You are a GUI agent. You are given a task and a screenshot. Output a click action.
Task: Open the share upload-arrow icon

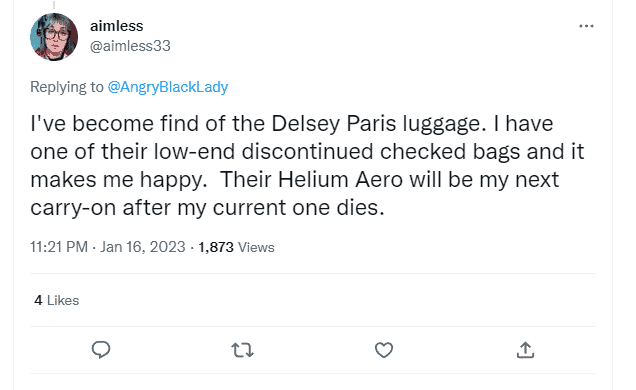click(525, 350)
